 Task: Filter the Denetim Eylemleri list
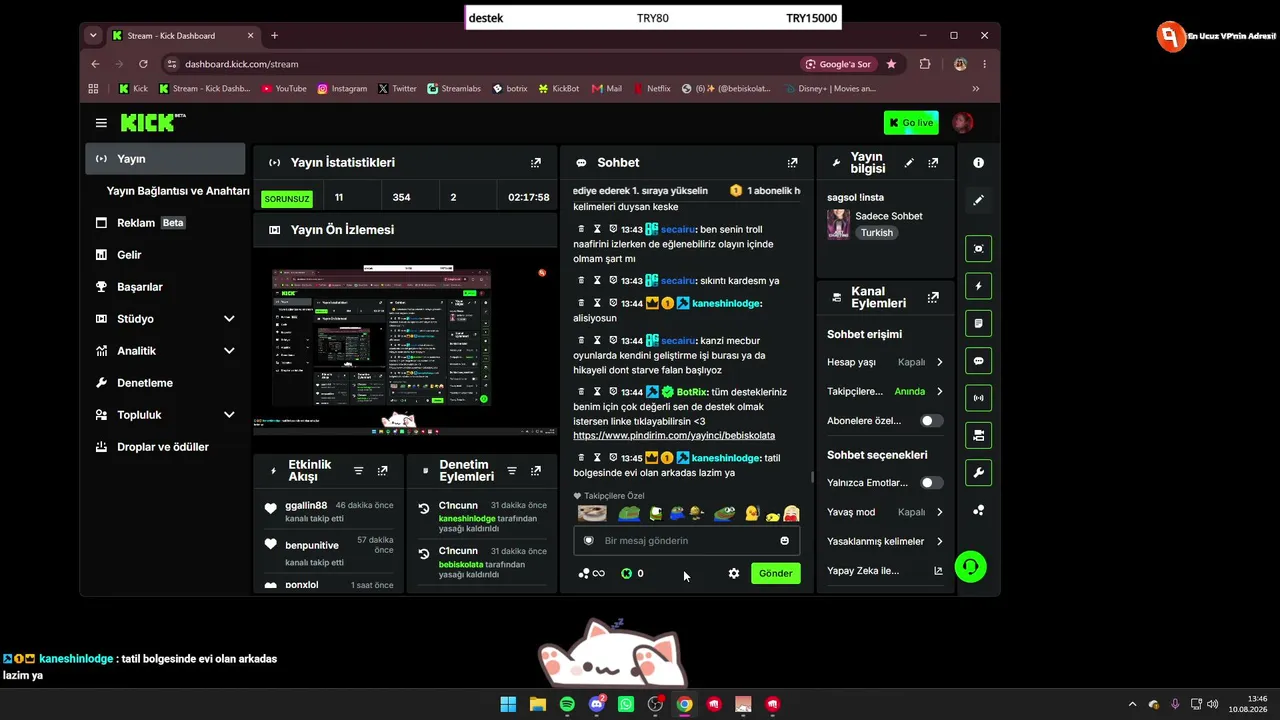512,470
